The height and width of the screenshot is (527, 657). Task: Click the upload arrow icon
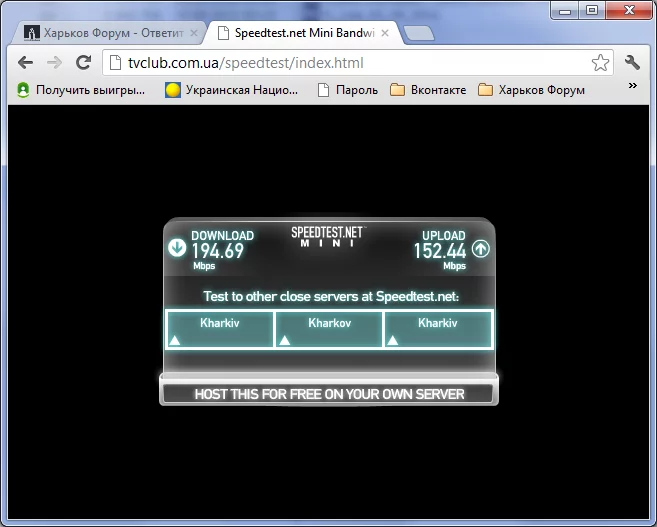[481, 248]
